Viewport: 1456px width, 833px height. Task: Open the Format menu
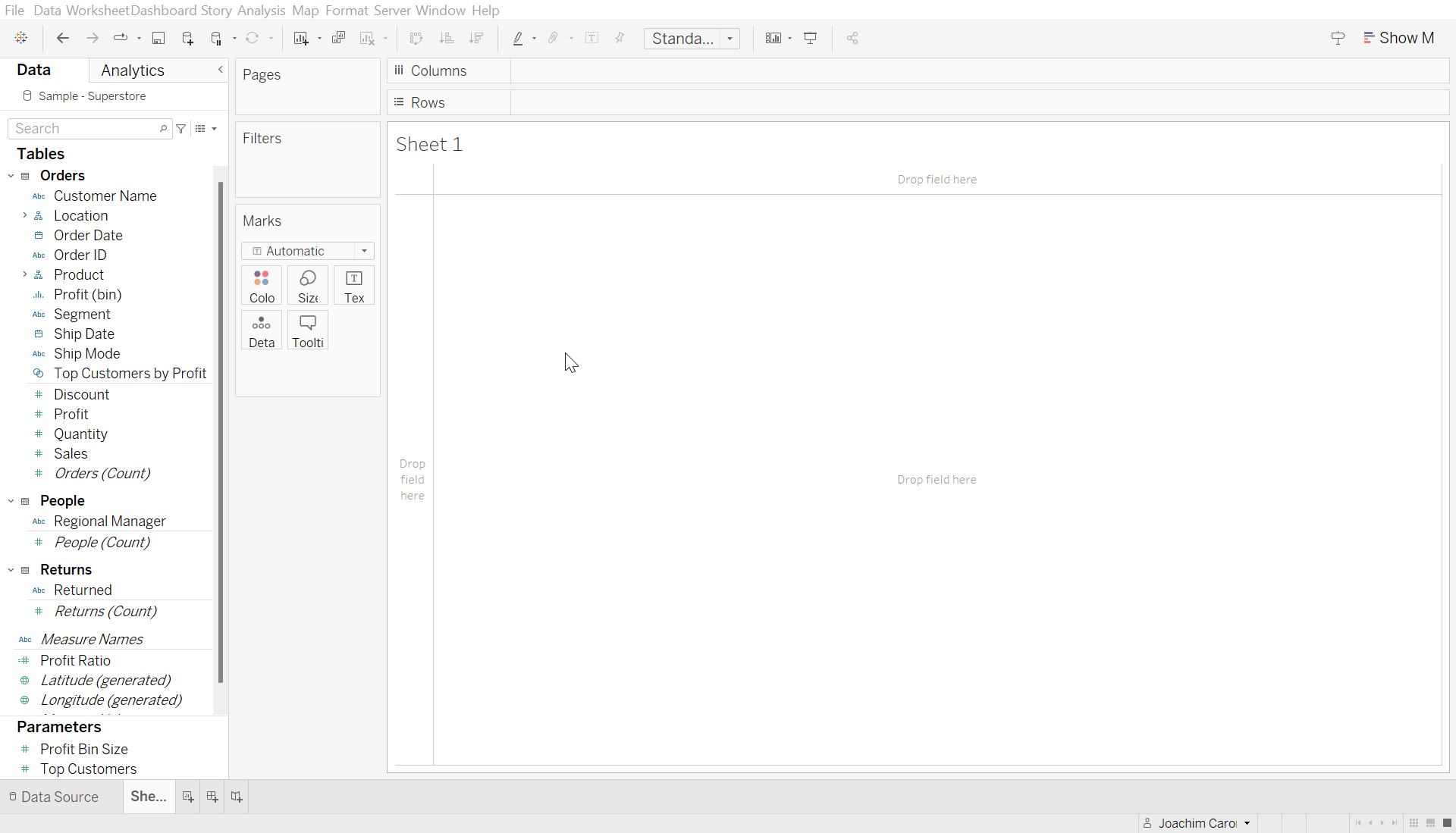pyautogui.click(x=347, y=11)
